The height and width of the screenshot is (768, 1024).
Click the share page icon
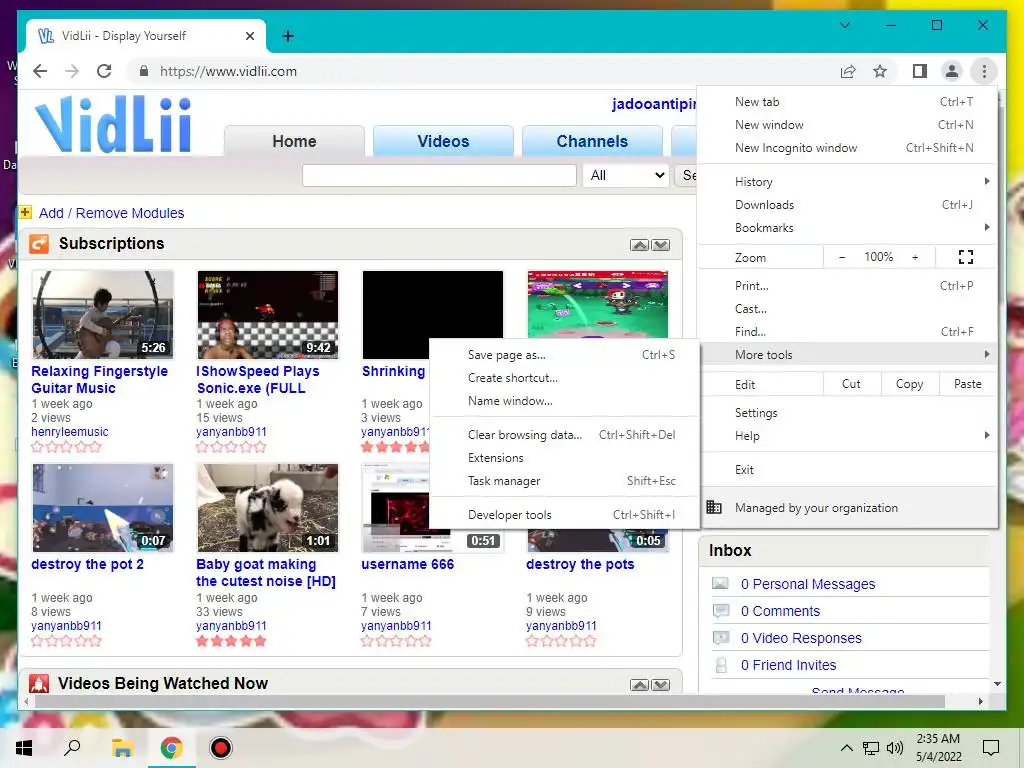pyautogui.click(x=848, y=71)
